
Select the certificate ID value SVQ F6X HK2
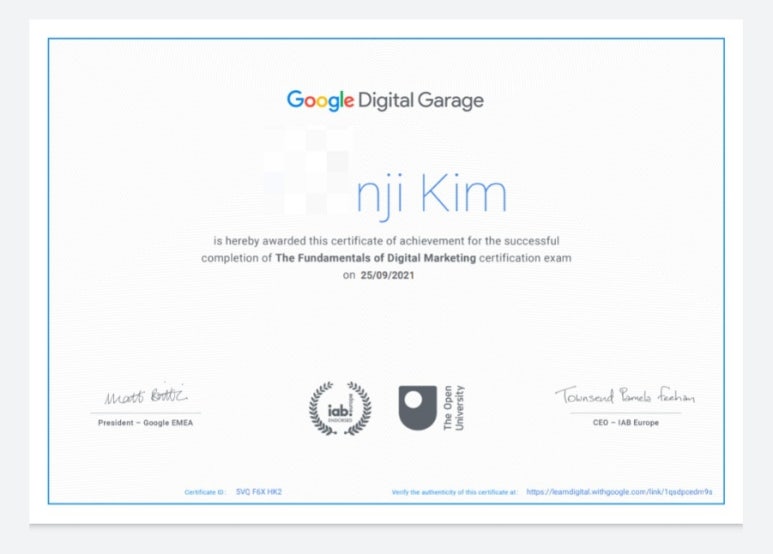point(259,492)
